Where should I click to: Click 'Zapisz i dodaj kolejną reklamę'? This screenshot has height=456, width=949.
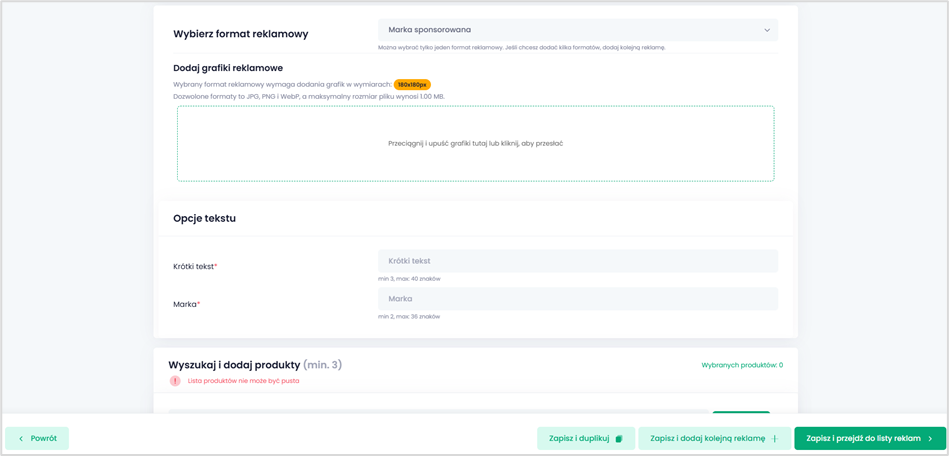click(x=714, y=438)
